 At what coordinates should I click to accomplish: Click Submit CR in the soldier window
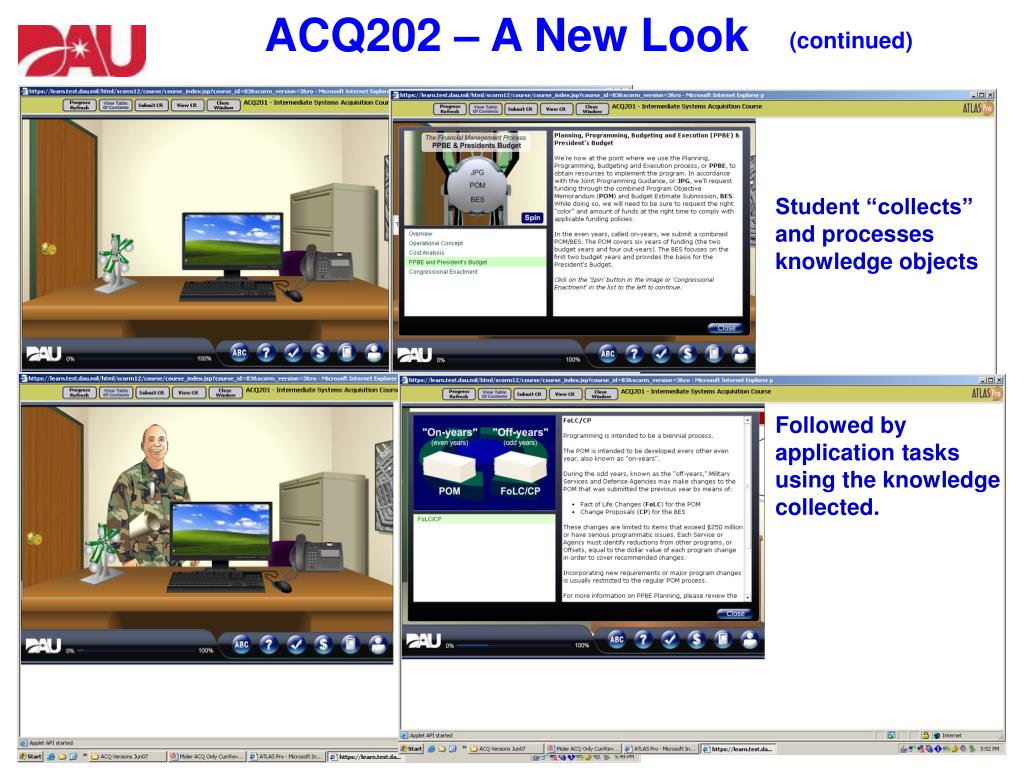point(152,392)
